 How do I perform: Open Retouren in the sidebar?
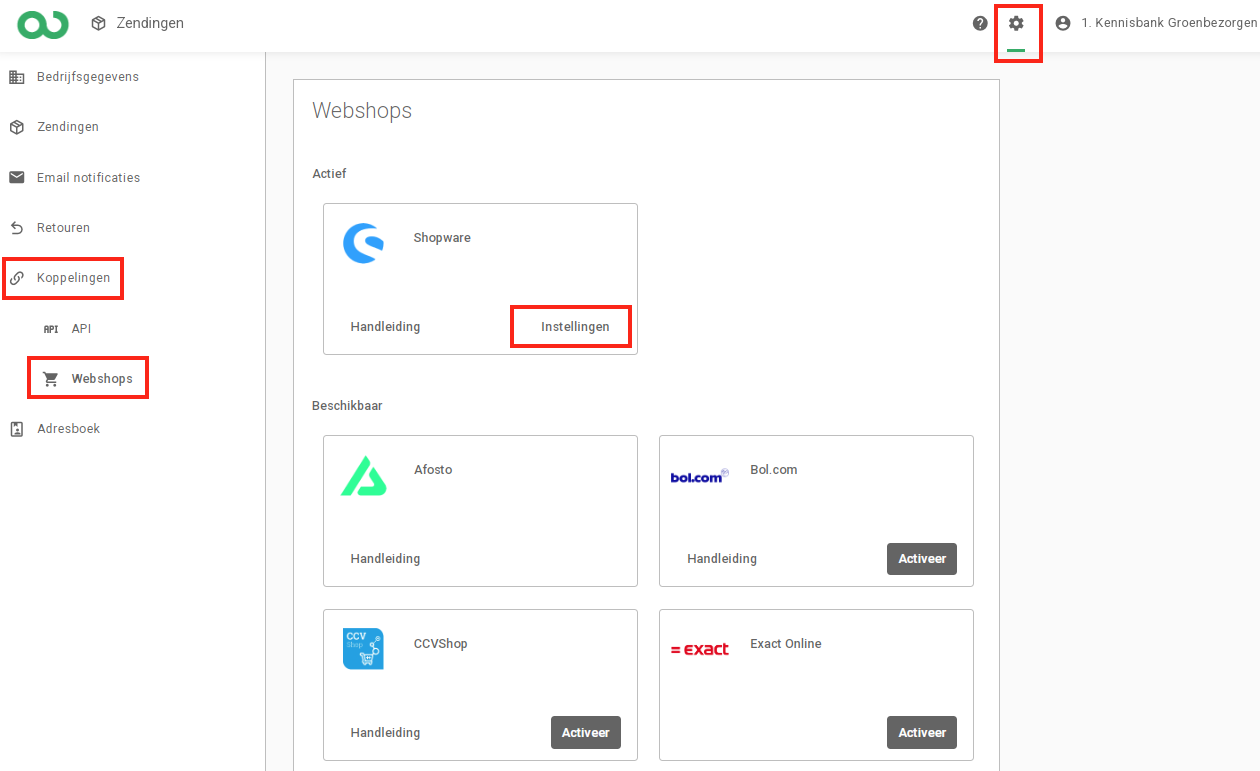click(x=63, y=228)
